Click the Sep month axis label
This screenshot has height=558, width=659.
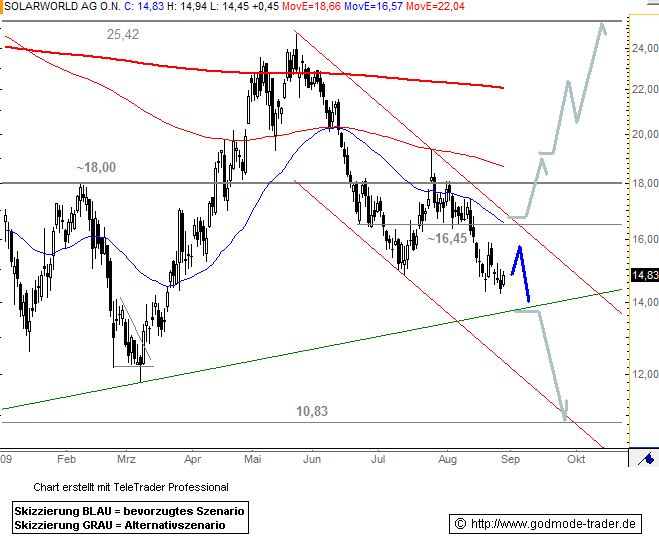510,459
